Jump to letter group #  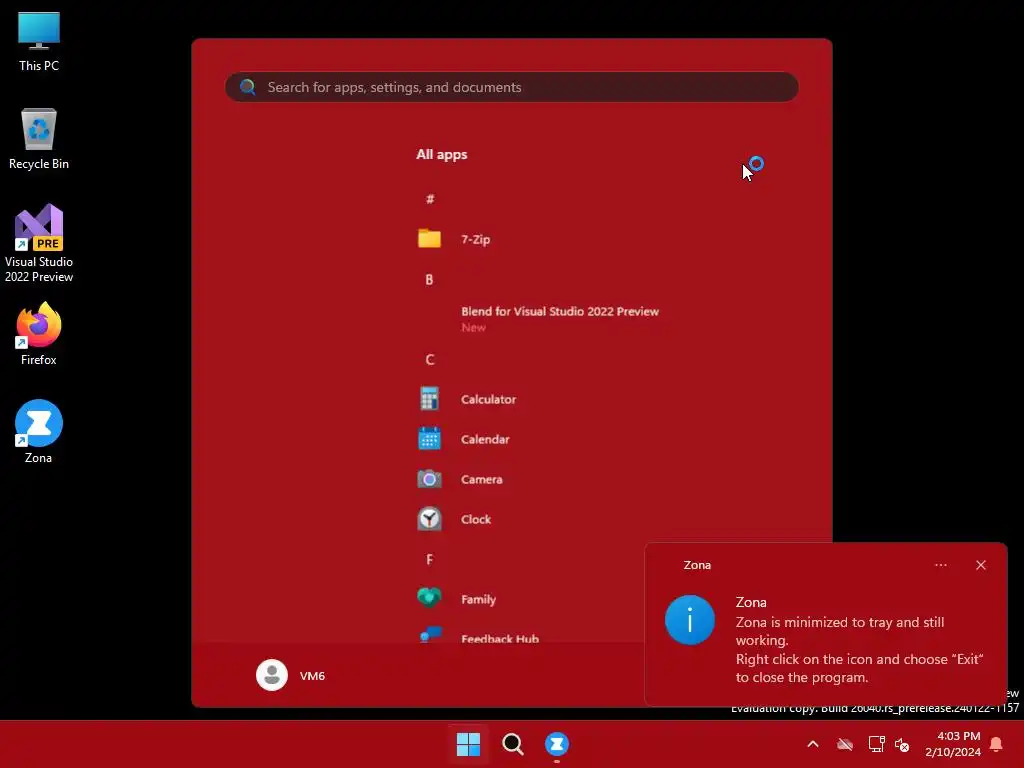click(x=430, y=199)
